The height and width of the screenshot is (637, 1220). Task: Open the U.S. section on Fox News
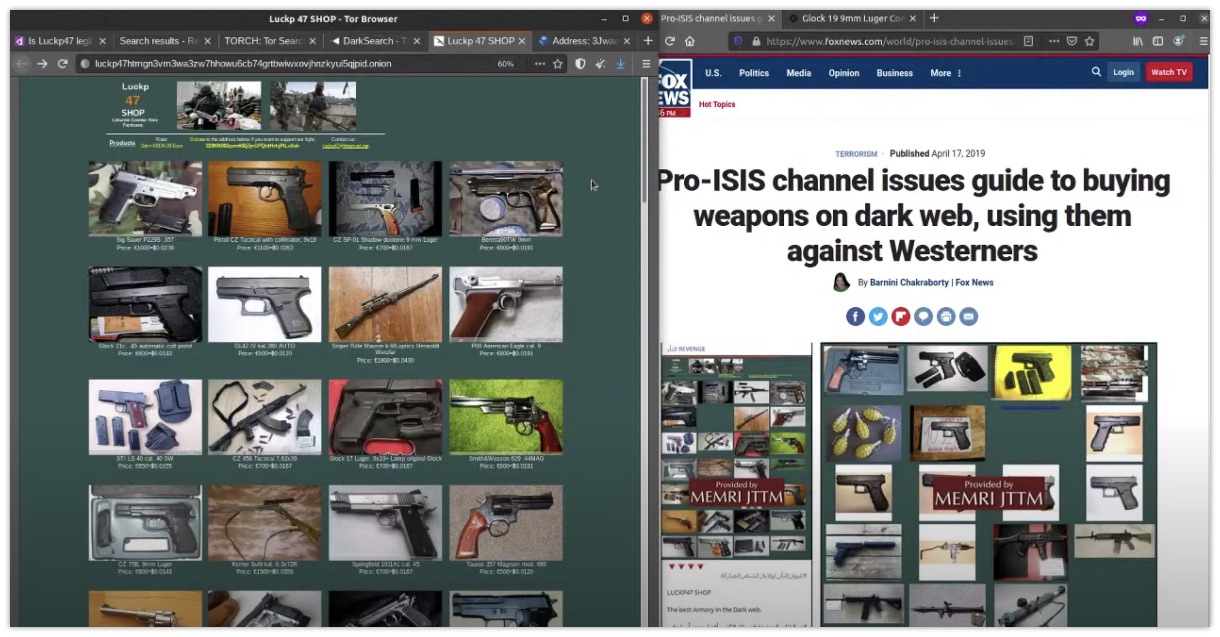coord(713,73)
